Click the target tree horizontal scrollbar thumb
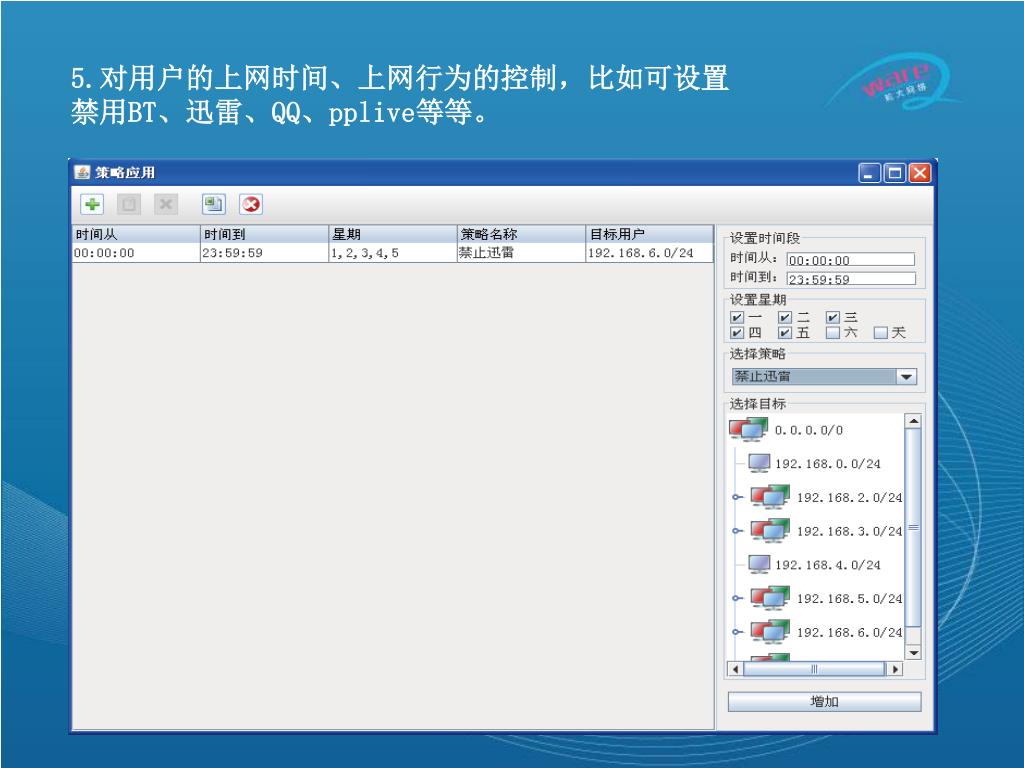The width and height of the screenshot is (1024, 768). tap(814, 669)
